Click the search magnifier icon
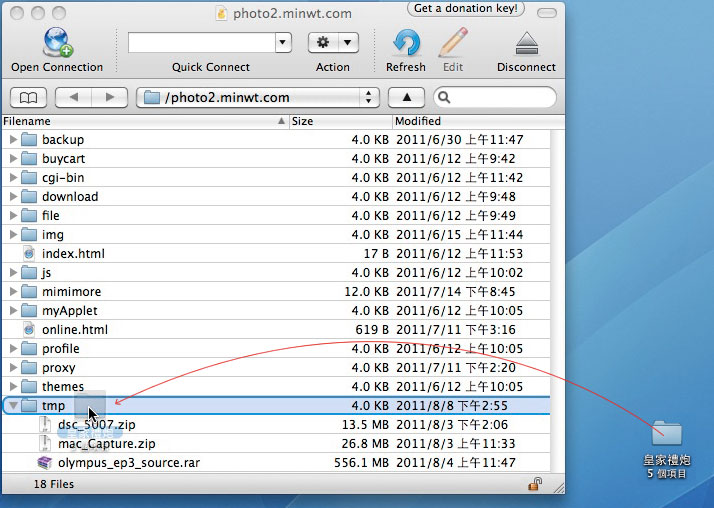This screenshot has height=508, width=714. 444,97
